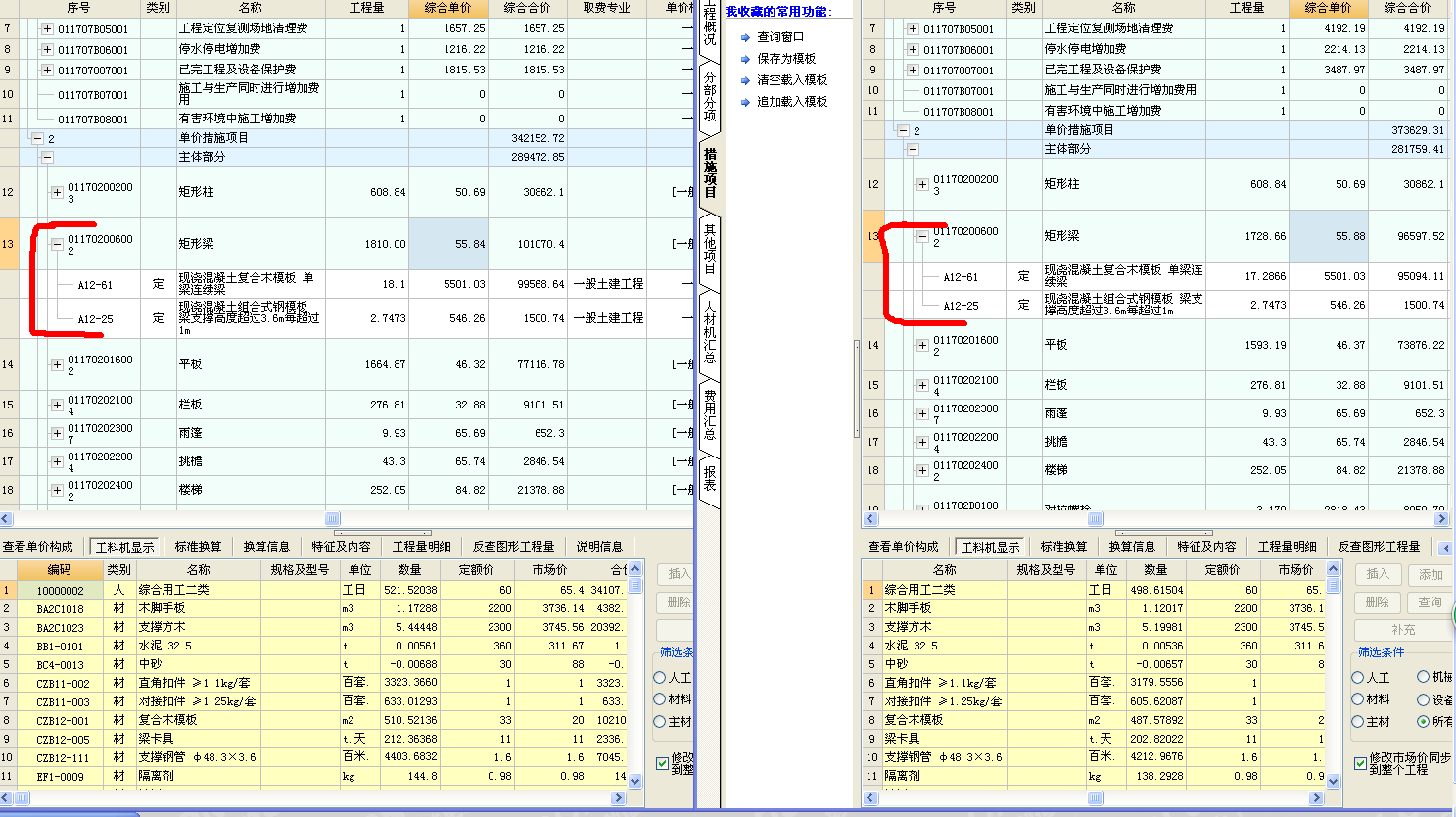Select 机械 radio in right window
1456x817 pixels.
point(1424,677)
